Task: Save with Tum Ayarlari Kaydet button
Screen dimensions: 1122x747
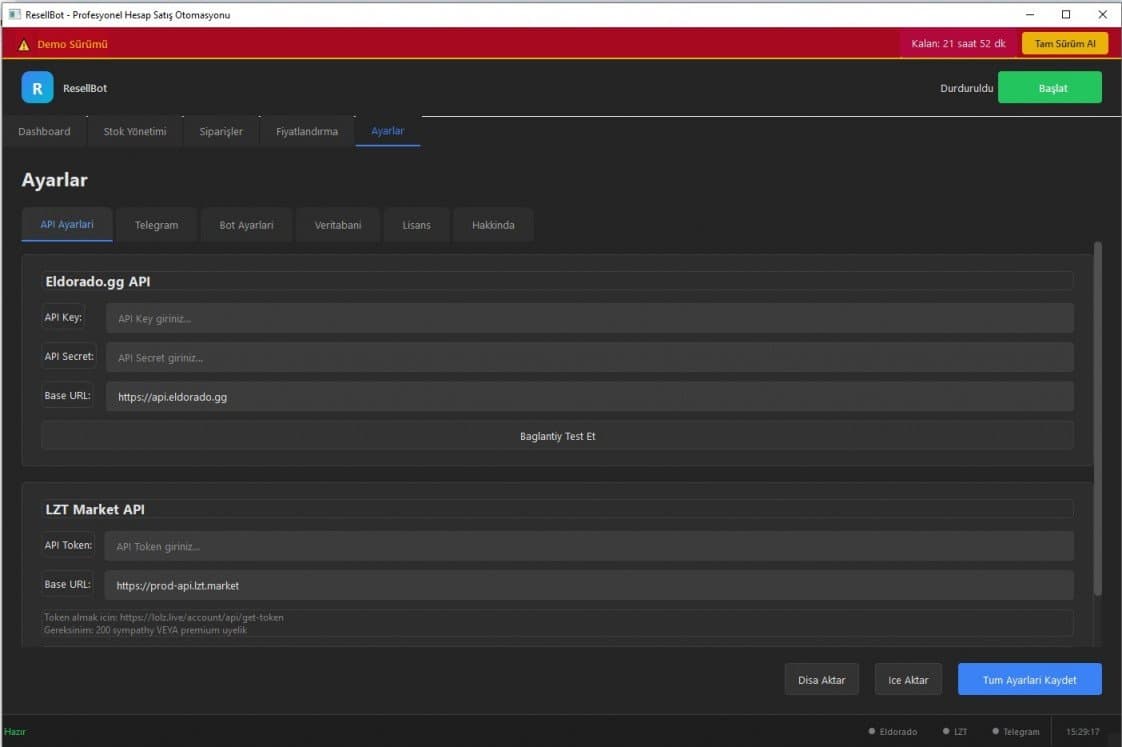Action: 1030,680
